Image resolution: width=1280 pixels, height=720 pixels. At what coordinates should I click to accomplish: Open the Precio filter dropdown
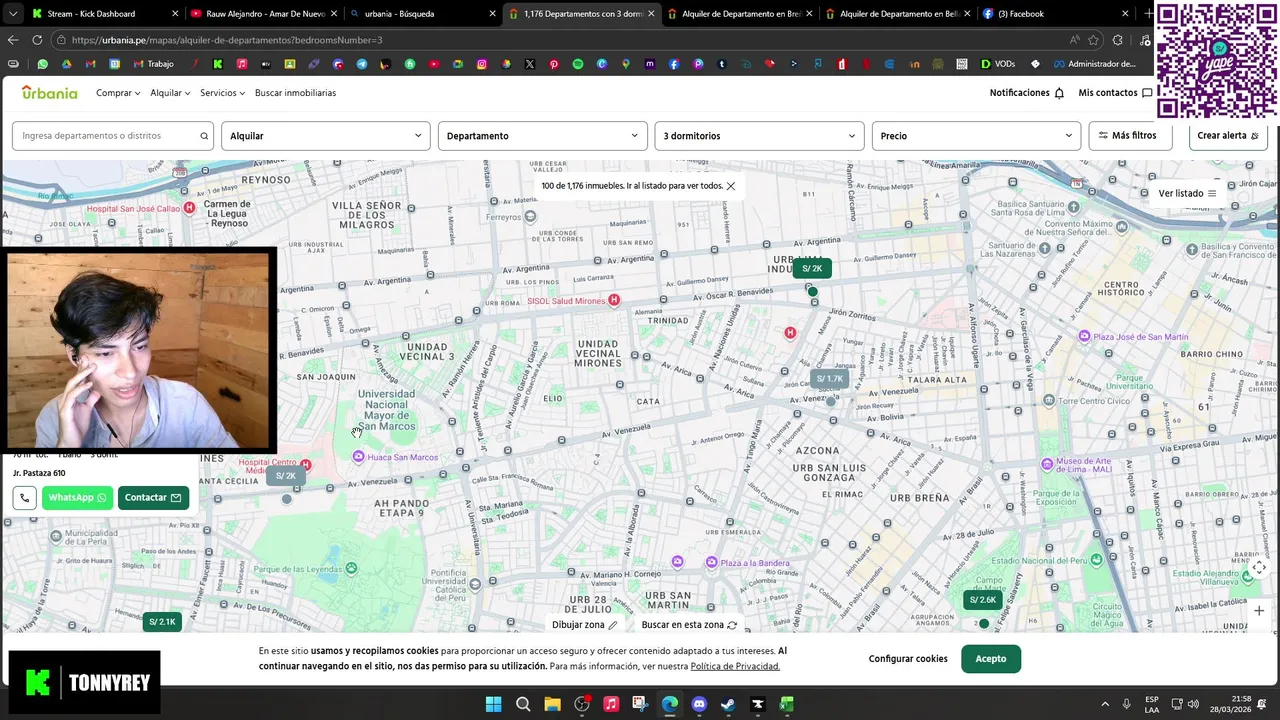coord(976,136)
